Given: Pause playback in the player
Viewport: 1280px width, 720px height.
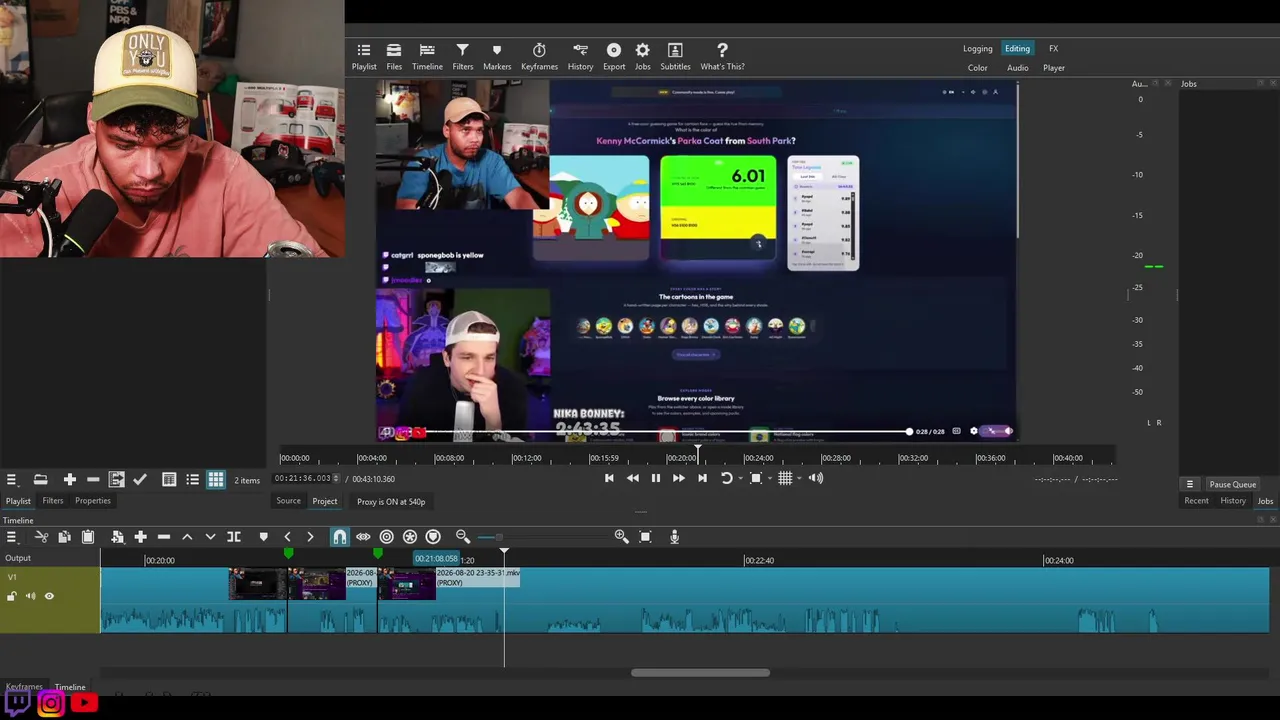Looking at the screenshot, I should (656, 478).
